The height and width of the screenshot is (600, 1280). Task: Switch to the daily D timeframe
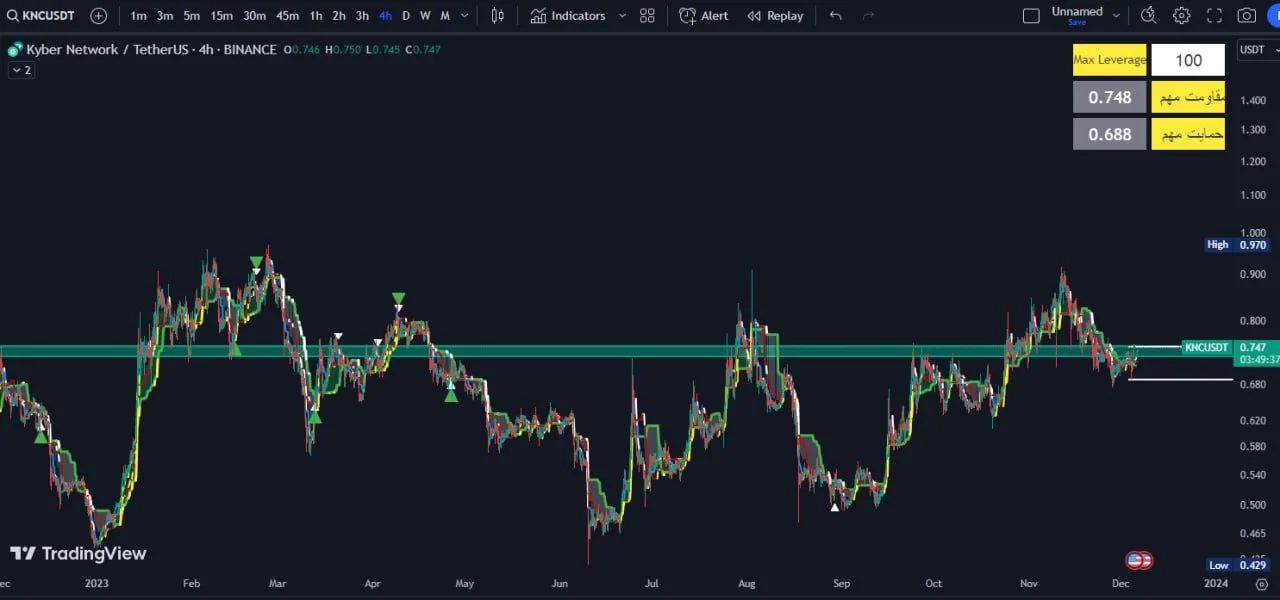pyautogui.click(x=405, y=16)
